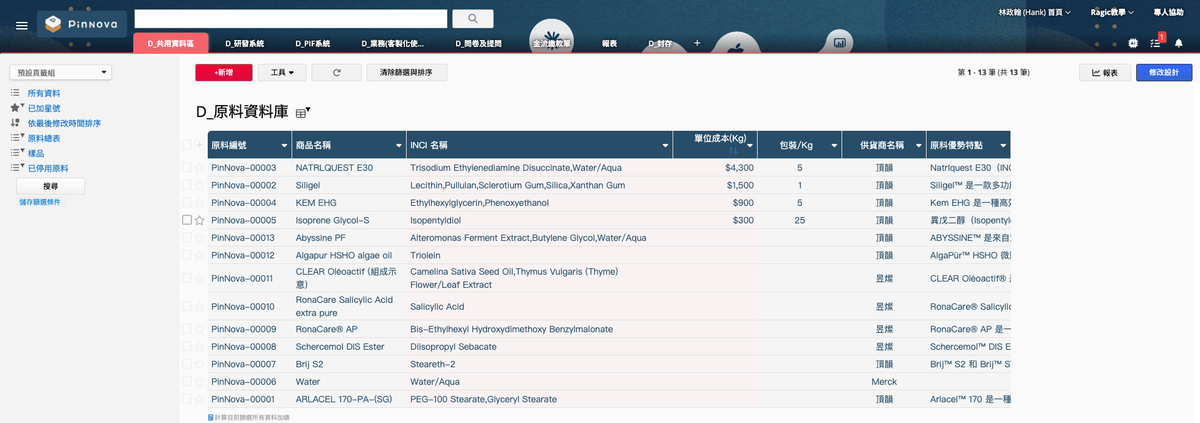This screenshot has width=1200, height=423.
Task: Switch to the D_研發系統 tab
Action: click(244, 44)
